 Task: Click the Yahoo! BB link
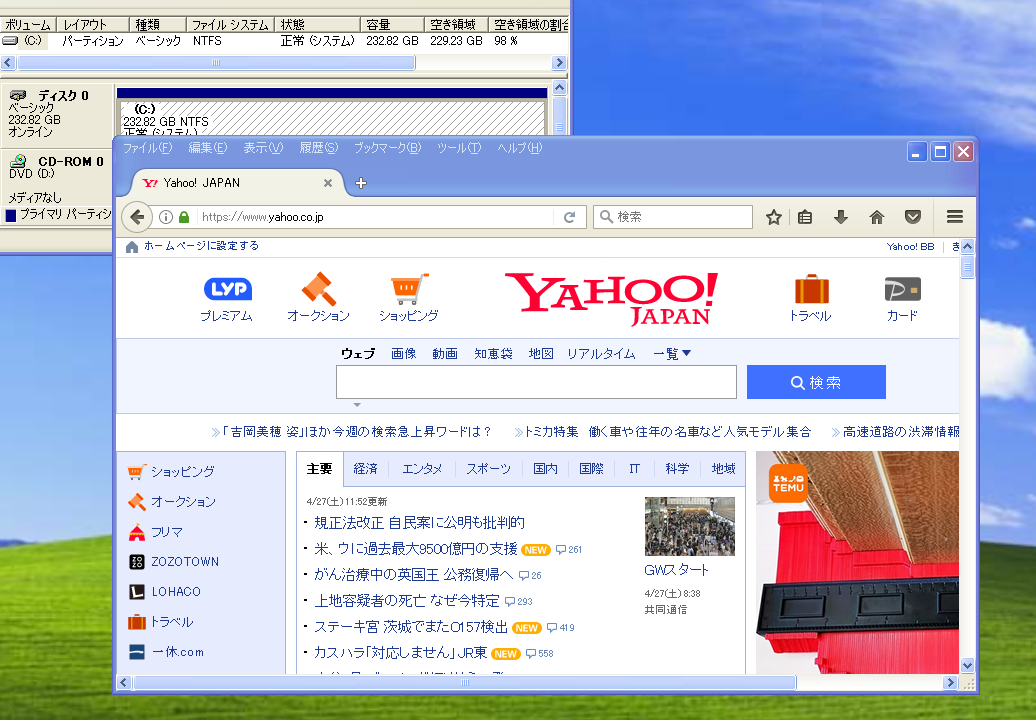coord(910,246)
